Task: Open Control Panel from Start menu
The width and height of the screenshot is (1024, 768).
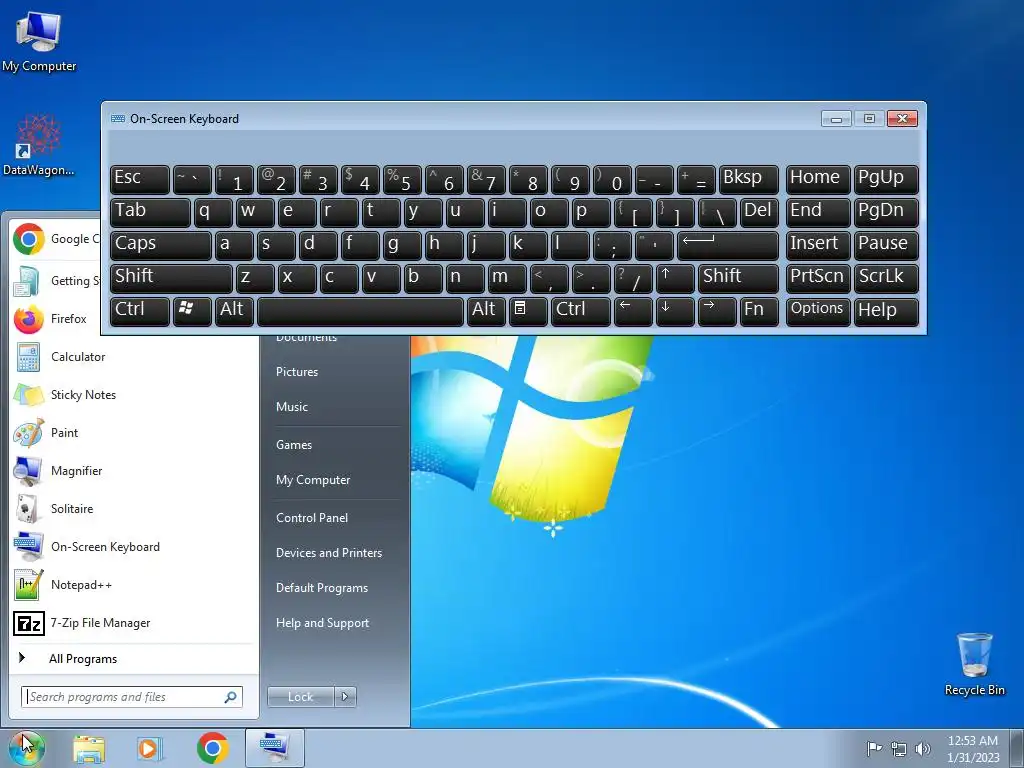Action: [x=312, y=518]
